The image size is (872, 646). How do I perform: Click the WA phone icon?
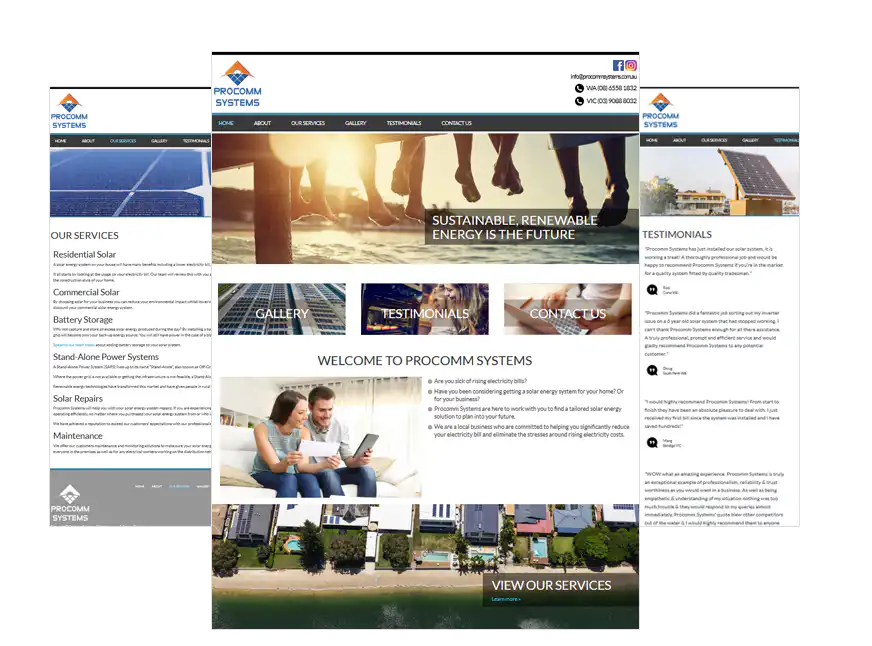coord(579,88)
